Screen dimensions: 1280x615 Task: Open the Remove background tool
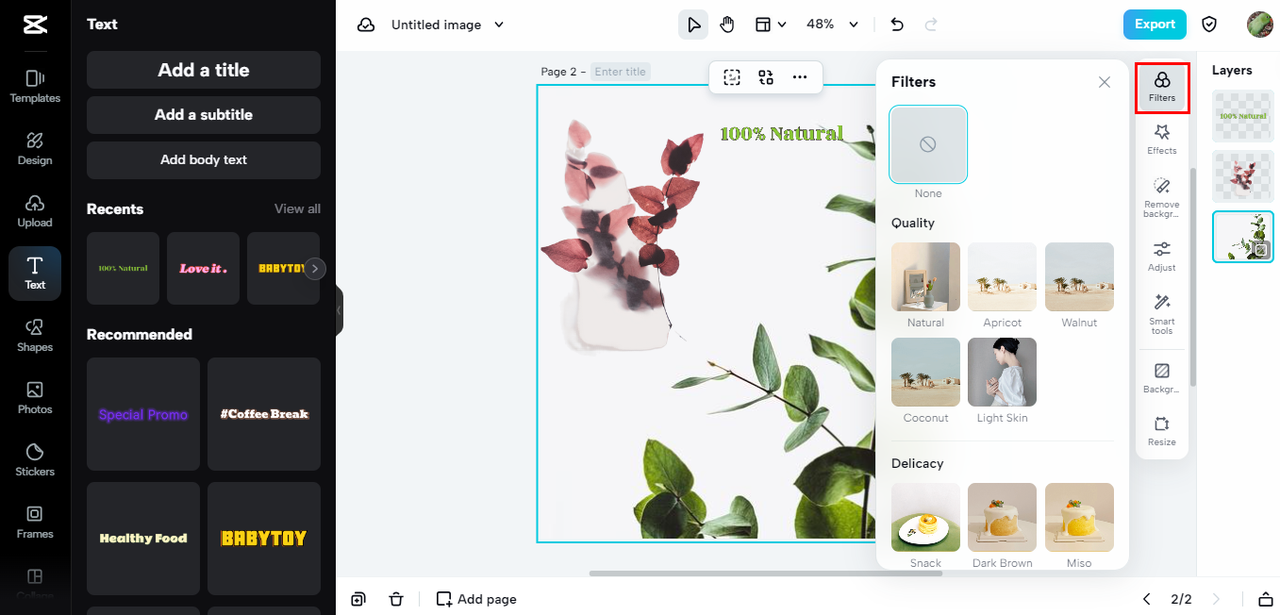(1162, 197)
